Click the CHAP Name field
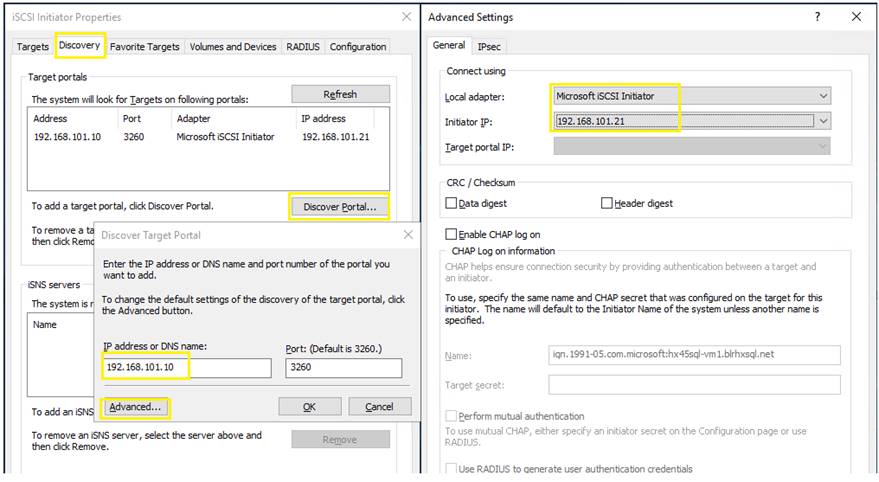 tap(695, 355)
